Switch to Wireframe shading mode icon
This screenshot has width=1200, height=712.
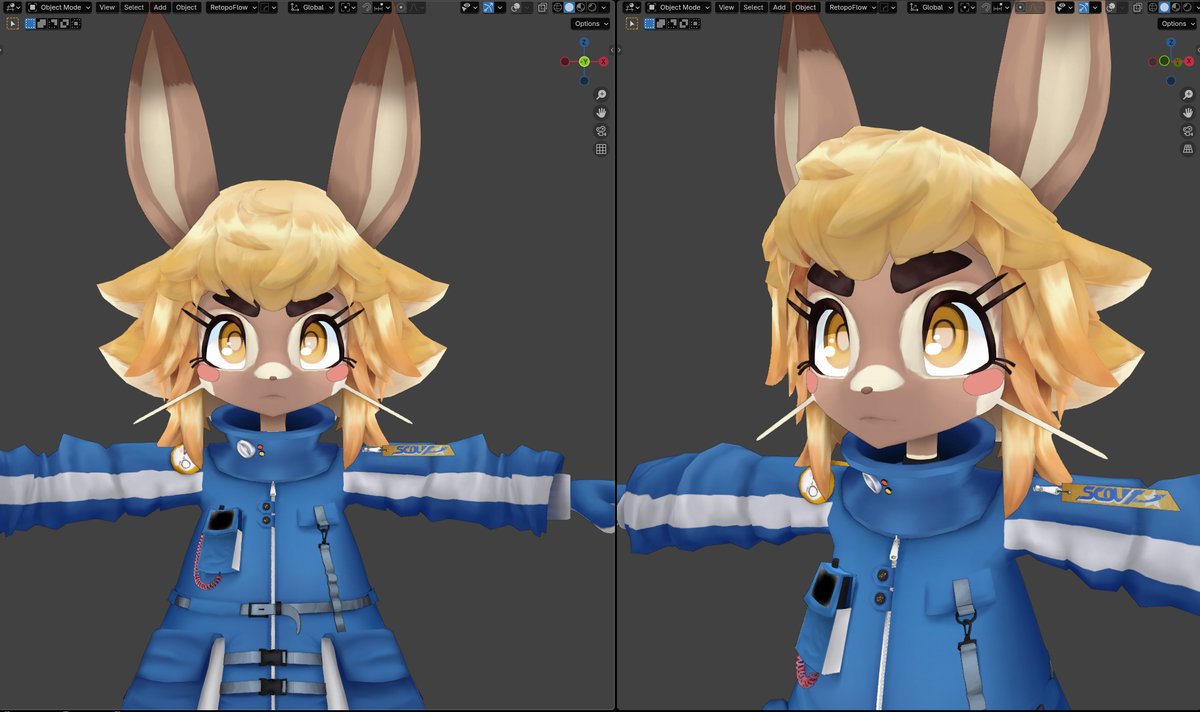click(x=557, y=7)
